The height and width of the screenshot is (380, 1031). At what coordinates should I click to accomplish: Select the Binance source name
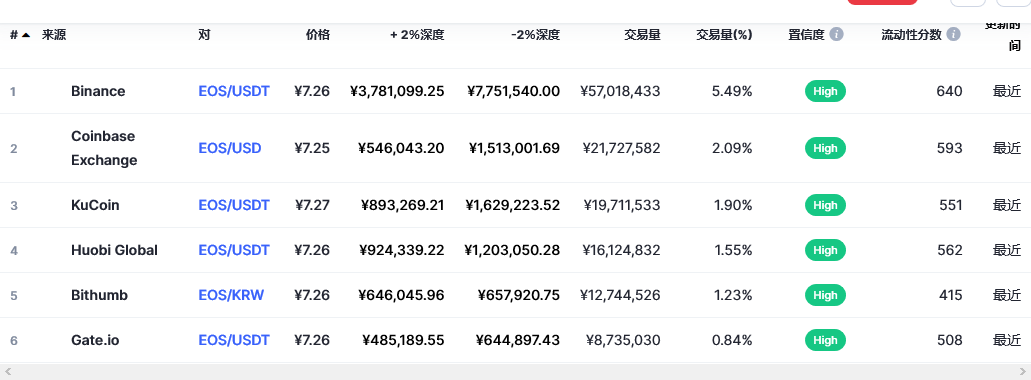coord(98,91)
